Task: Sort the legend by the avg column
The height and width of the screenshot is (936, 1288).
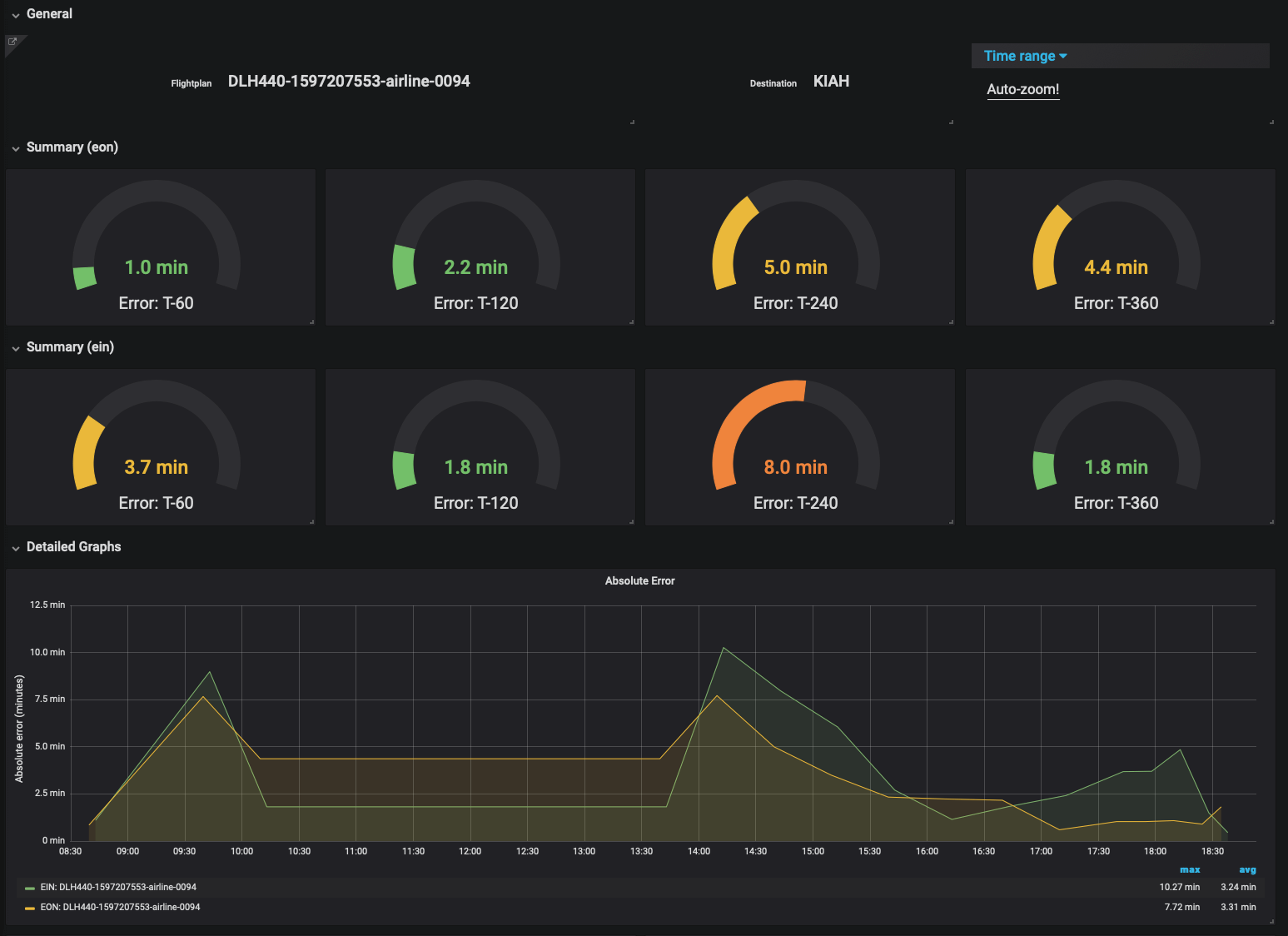Action: [1247, 869]
